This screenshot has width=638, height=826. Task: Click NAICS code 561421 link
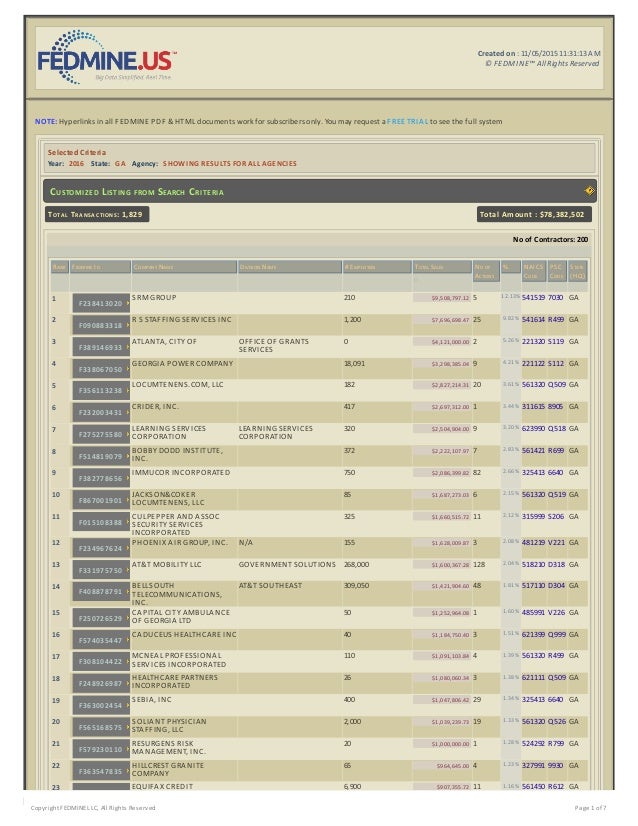point(533,451)
